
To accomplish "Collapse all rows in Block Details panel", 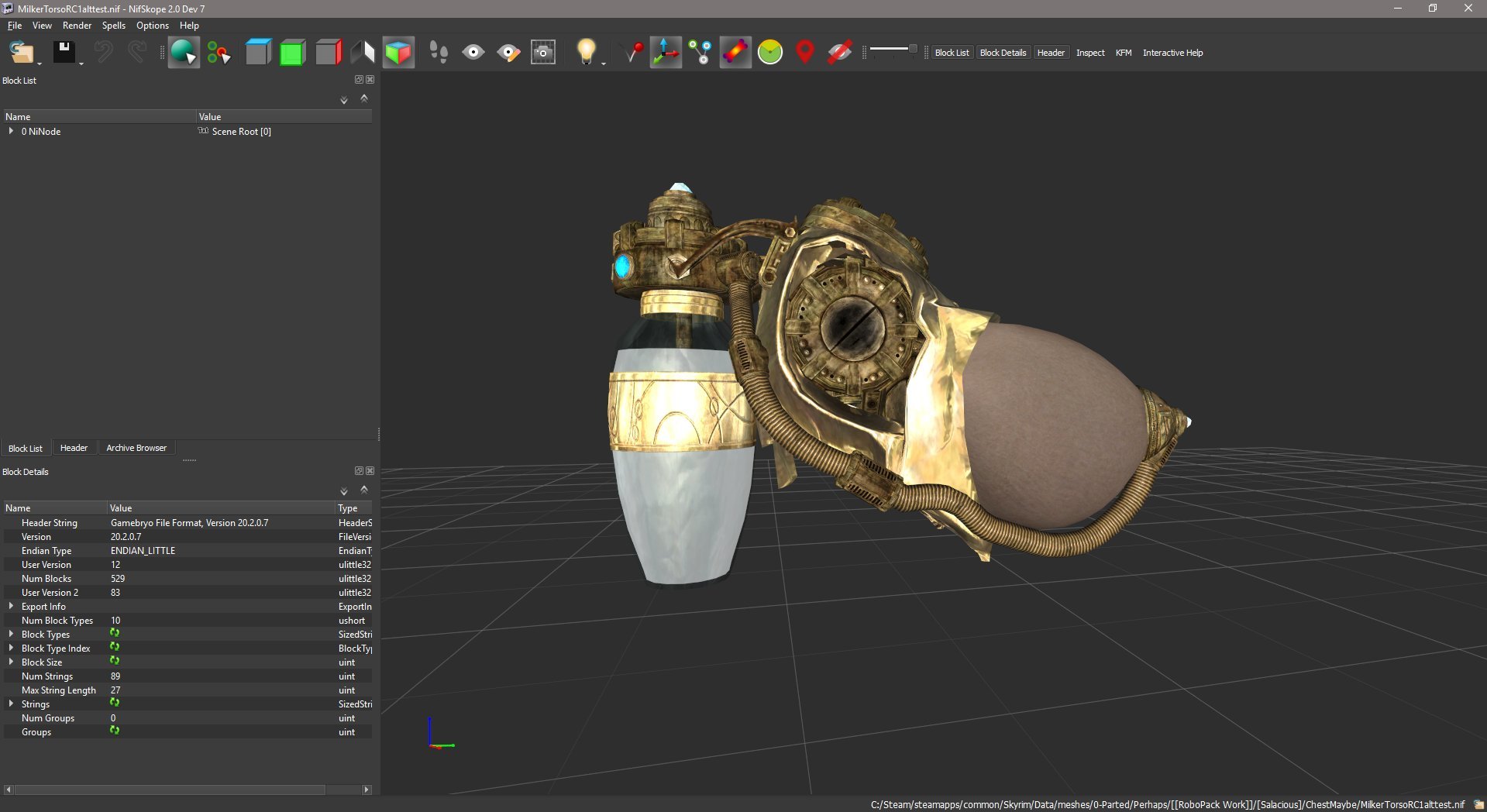I will (364, 490).
